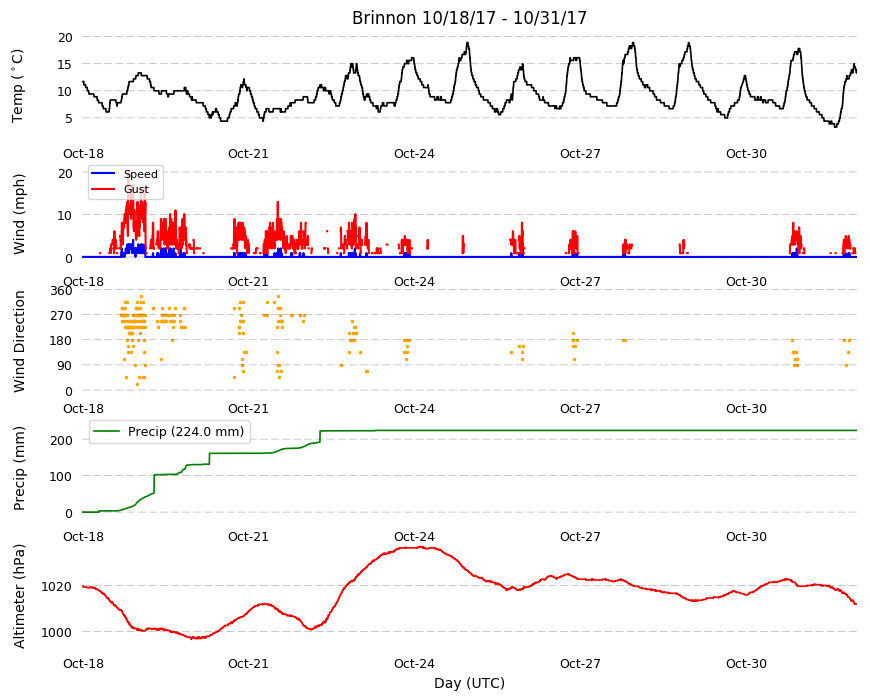Click the blue Speed legend line swatch

(x=103, y=174)
